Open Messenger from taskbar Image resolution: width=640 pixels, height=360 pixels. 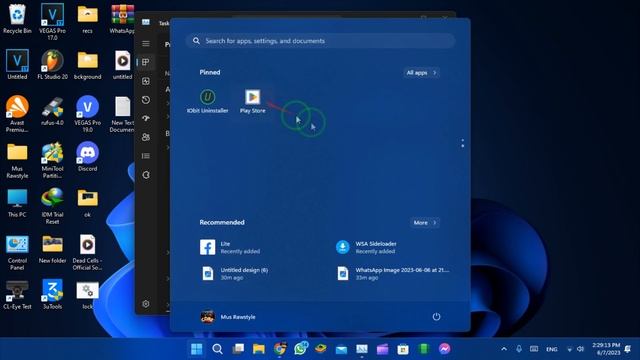[444, 349]
